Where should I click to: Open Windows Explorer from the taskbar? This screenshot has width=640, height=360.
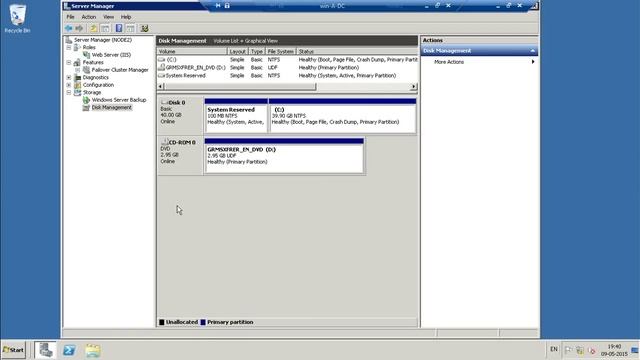tap(93, 350)
